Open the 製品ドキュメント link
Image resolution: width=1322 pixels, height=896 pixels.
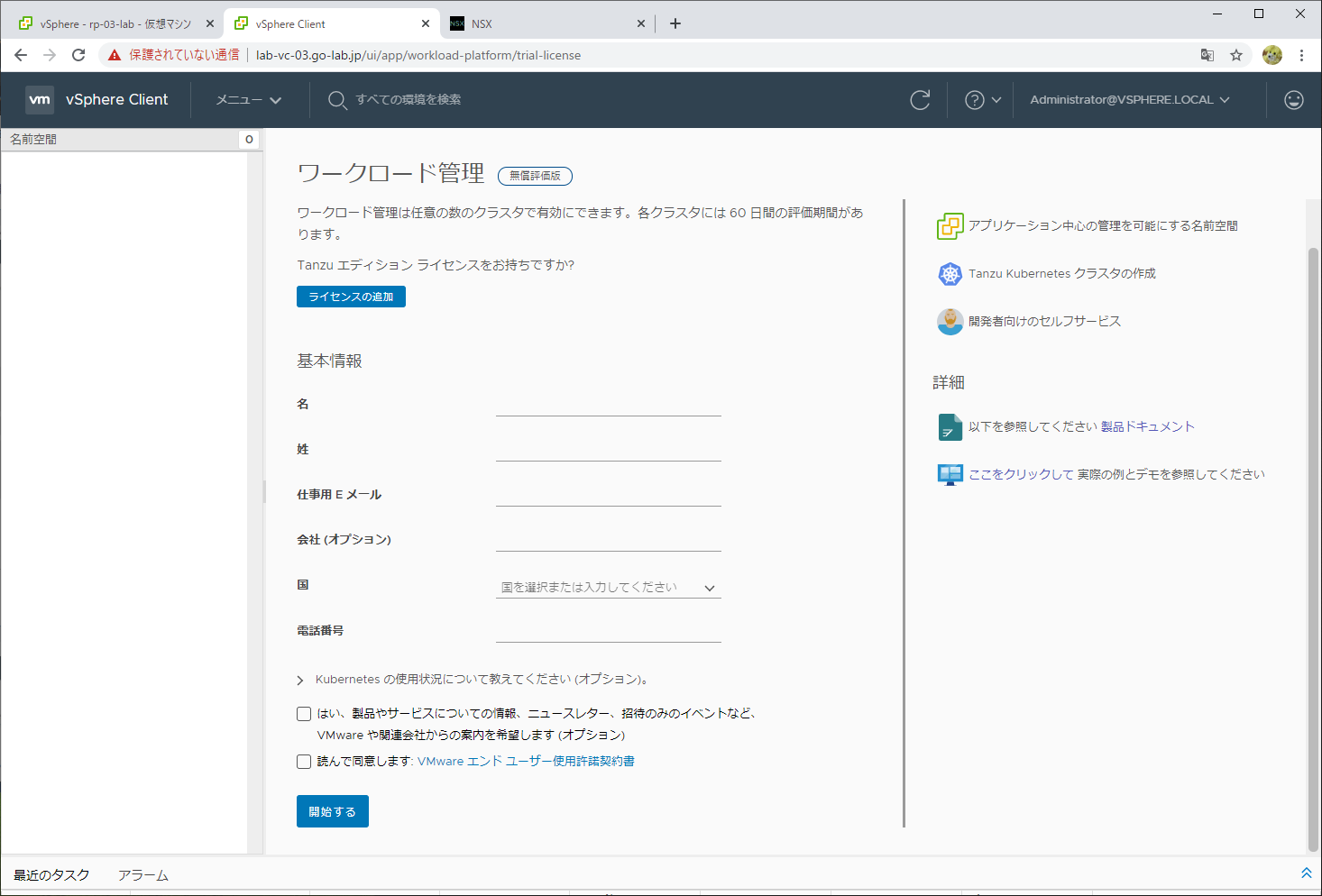pos(1147,427)
